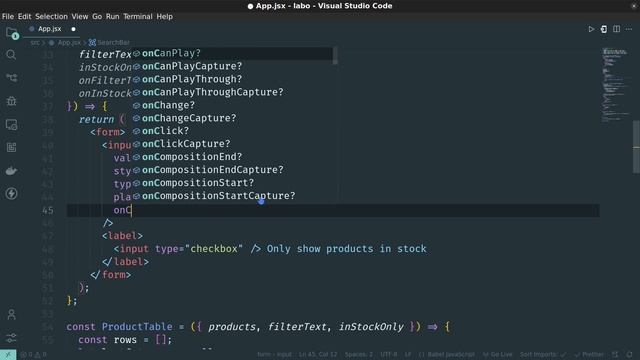Open the Thunder Client lightning icon

11,193
